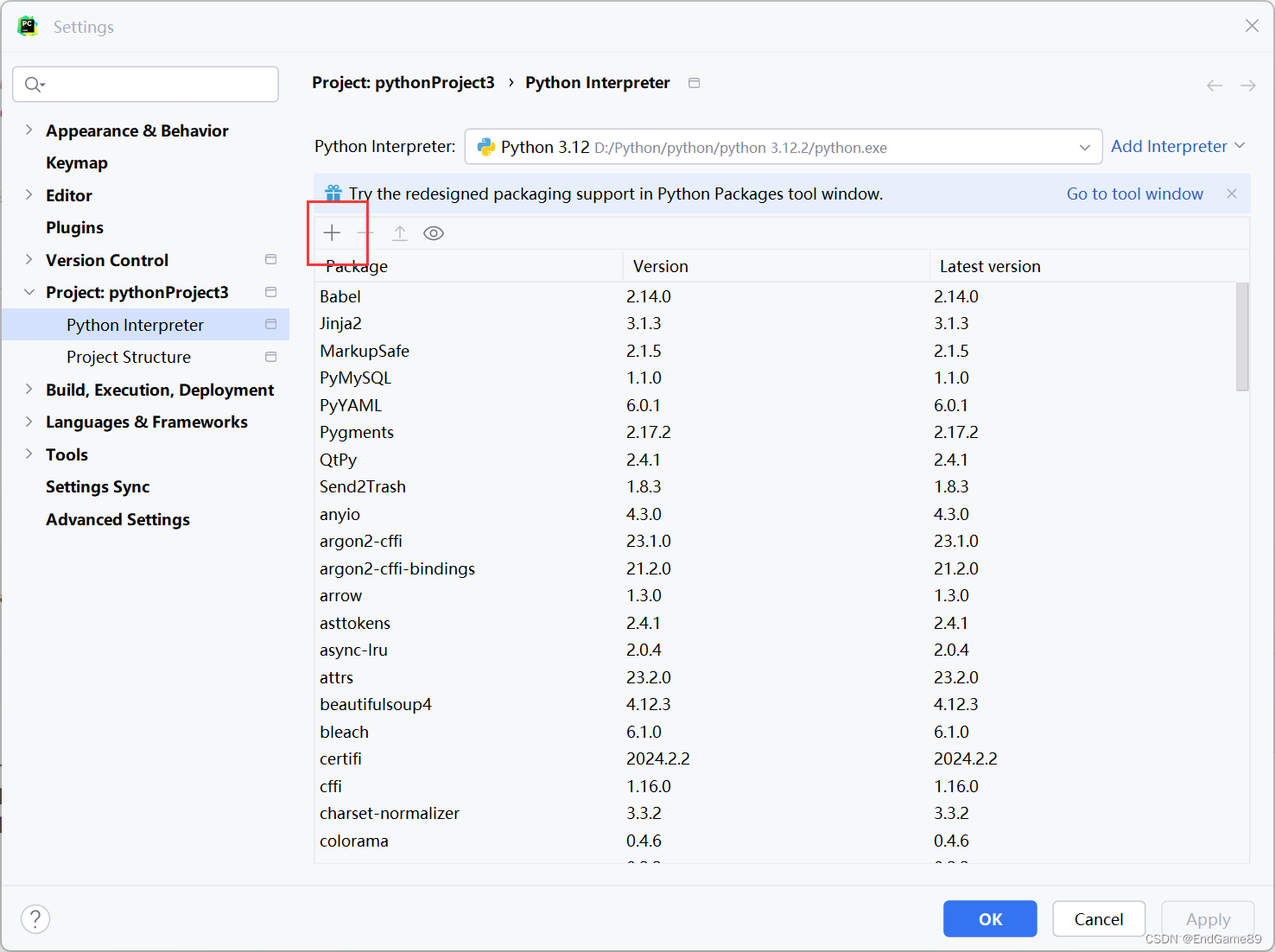Open Keymap settings
The height and width of the screenshot is (952, 1275).
(77, 162)
